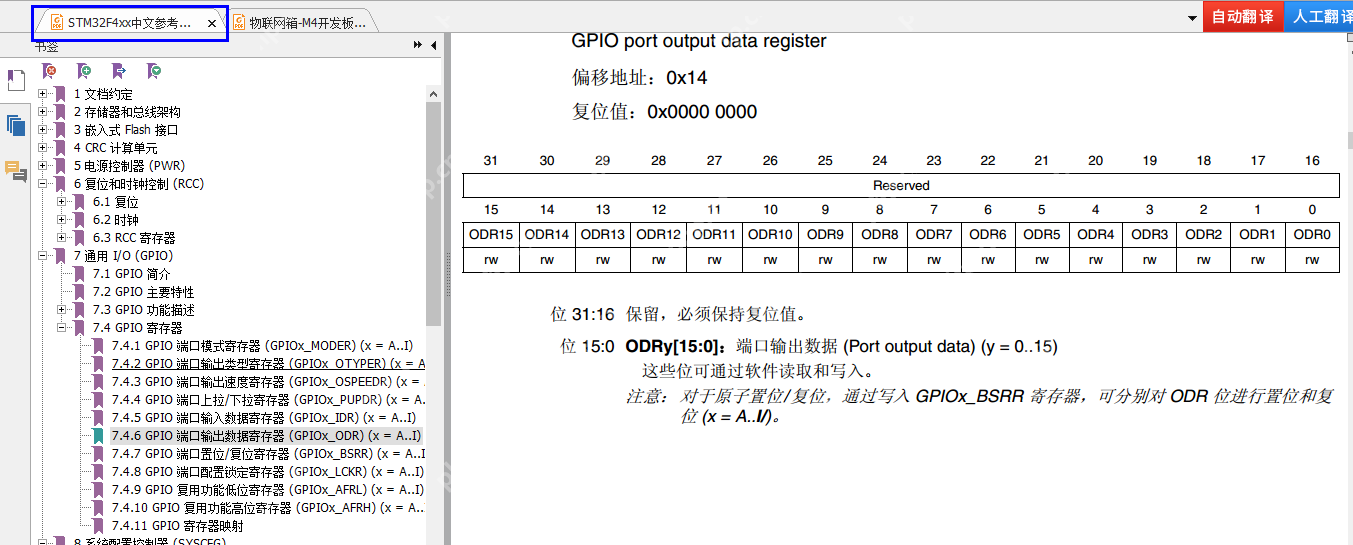Click the bookmarks panel scroll-up arrow
Screen dimensions: 1353x545
coord(433,94)
